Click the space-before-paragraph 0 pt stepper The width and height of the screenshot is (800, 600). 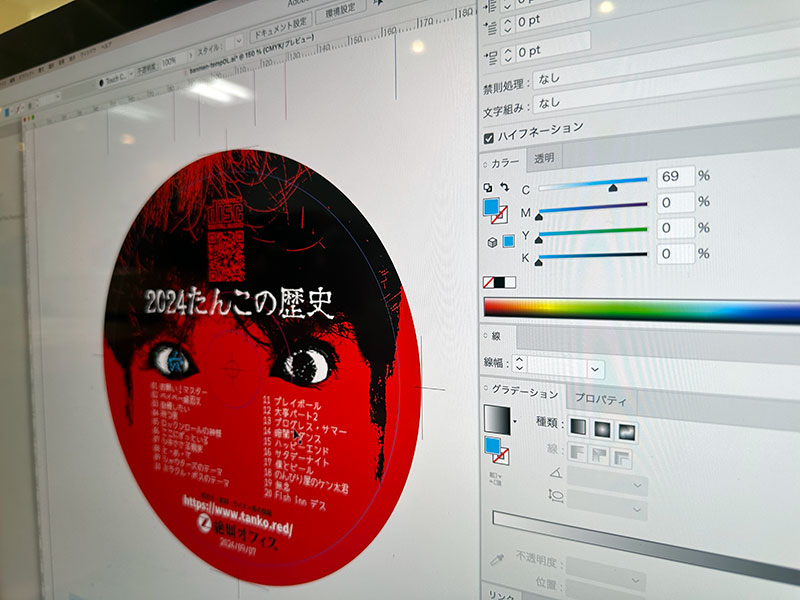[507, 55]
